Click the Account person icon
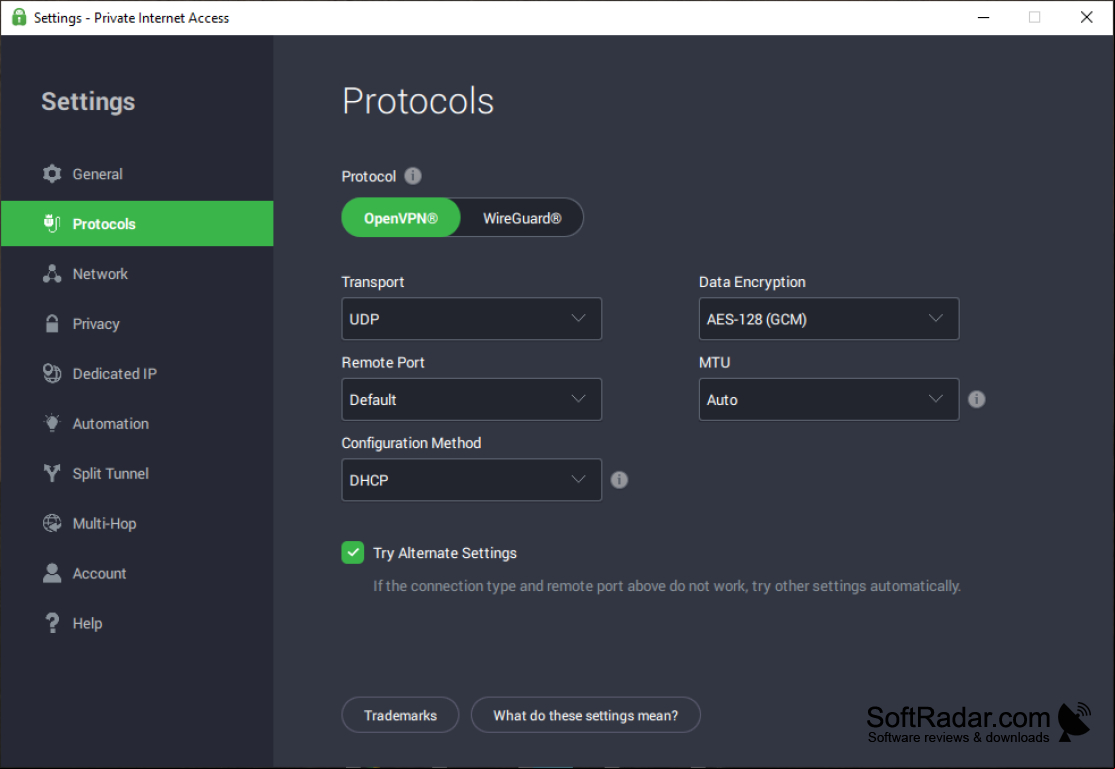The image size is (1115, 769). point(52,573)
